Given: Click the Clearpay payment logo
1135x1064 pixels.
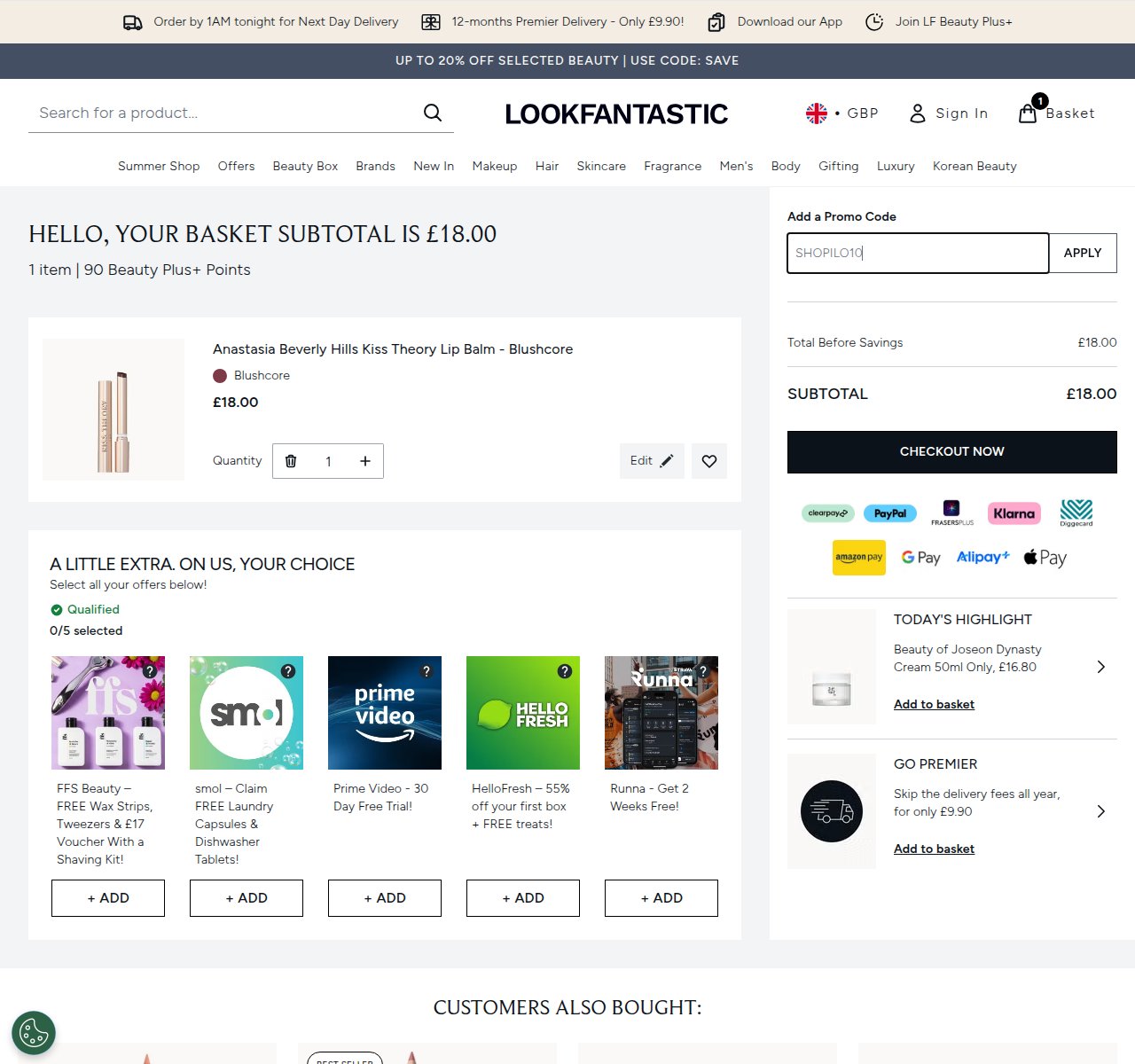Looking at the screenshot, I should pos(828,512).
